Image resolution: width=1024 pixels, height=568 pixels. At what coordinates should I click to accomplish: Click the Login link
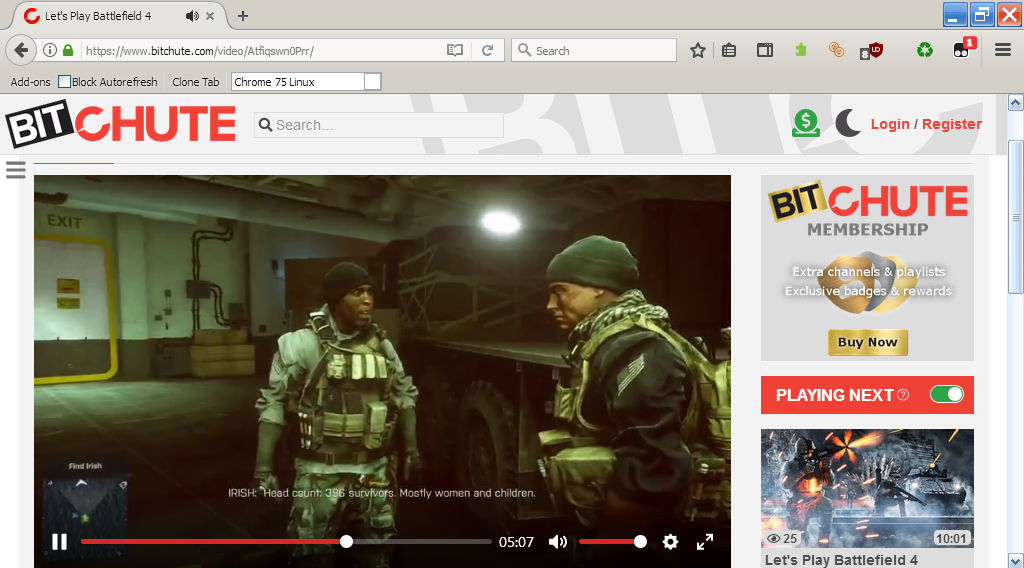tap(889, 124)
